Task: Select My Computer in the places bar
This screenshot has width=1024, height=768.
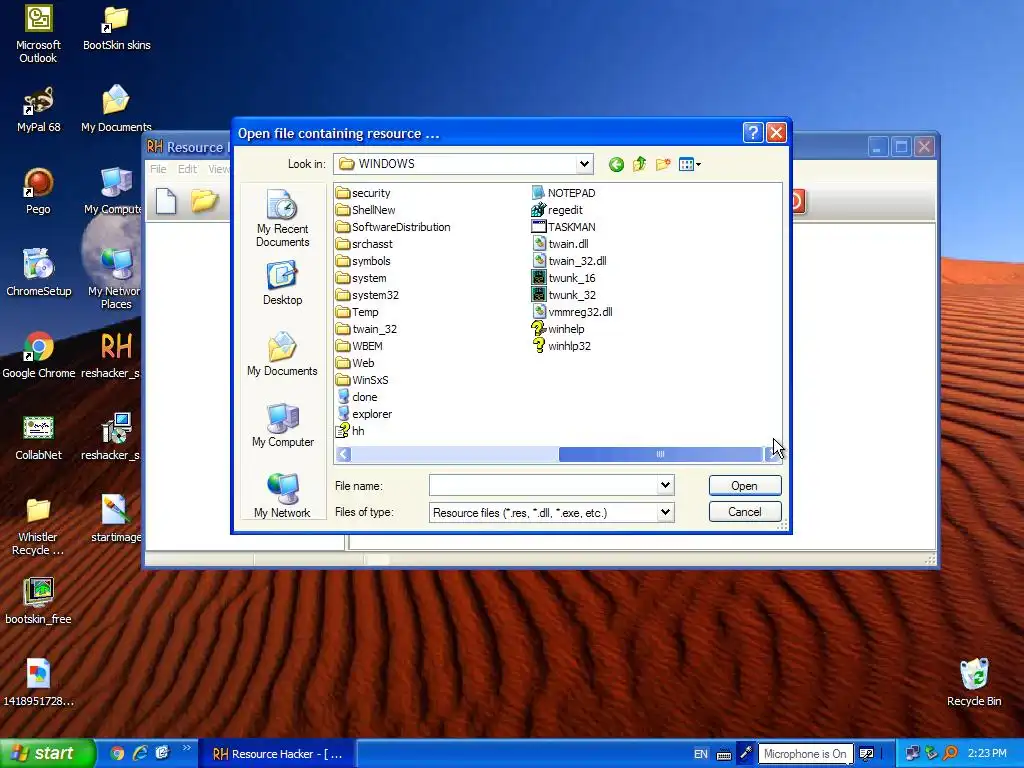Action: (282, 425)
